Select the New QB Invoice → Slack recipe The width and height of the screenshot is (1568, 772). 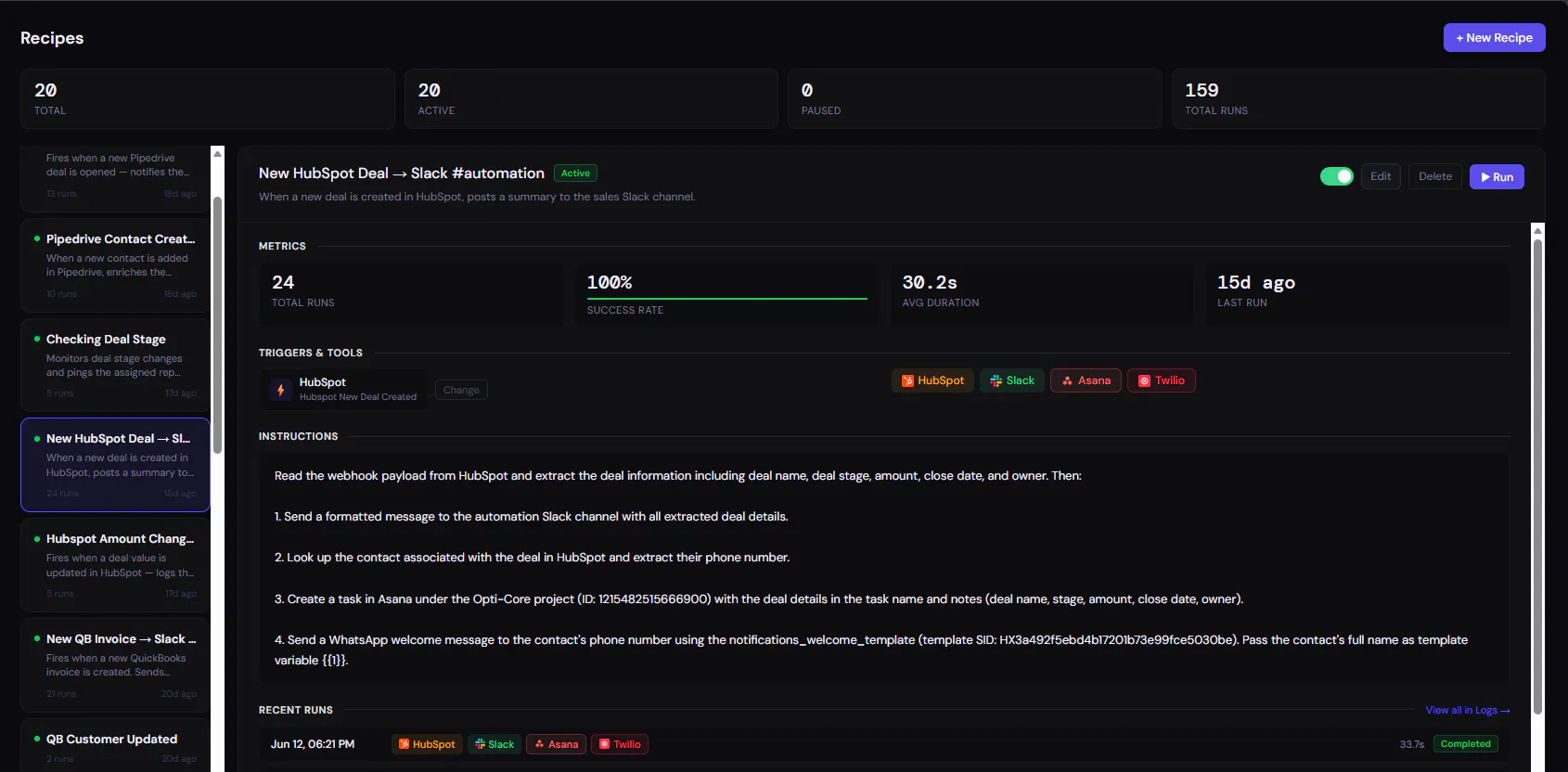coord(115,666)
